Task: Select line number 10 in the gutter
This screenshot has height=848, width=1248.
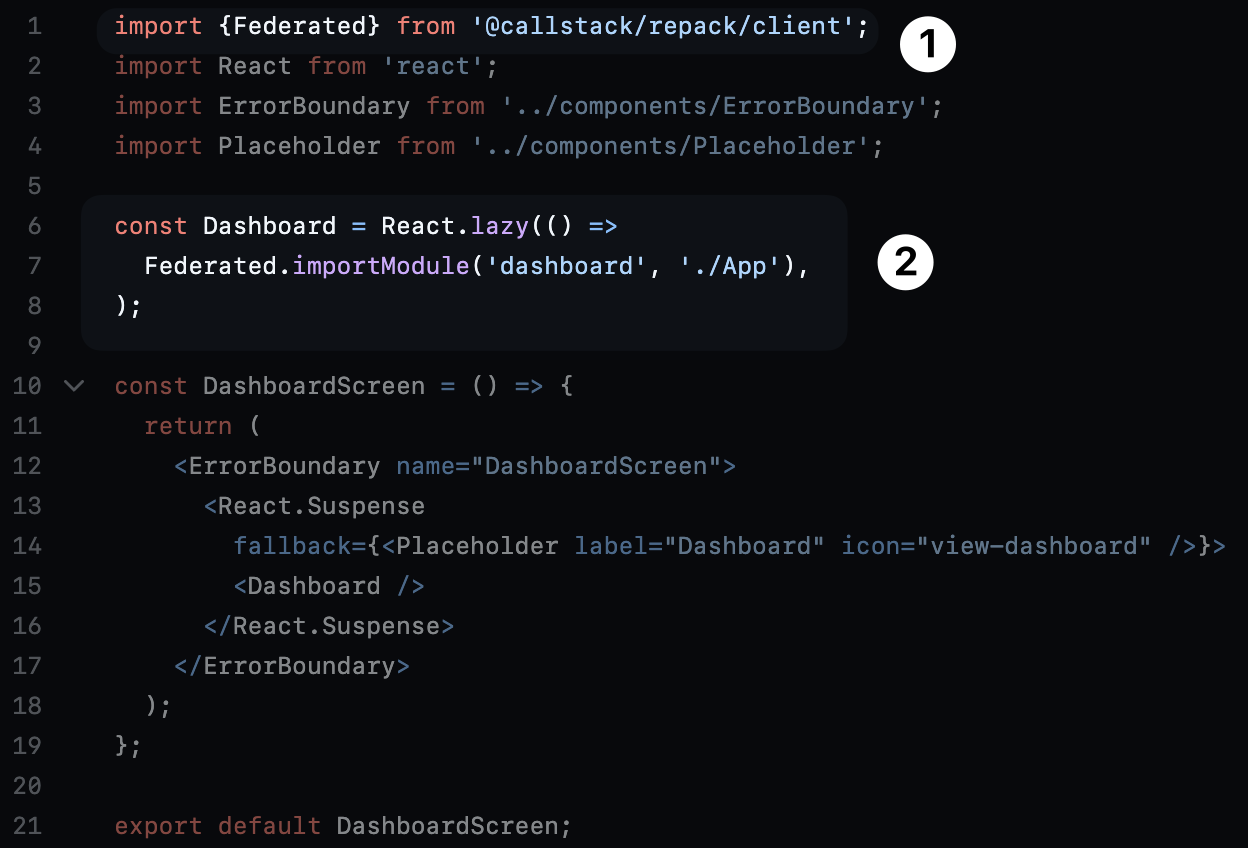Action: 27,386
